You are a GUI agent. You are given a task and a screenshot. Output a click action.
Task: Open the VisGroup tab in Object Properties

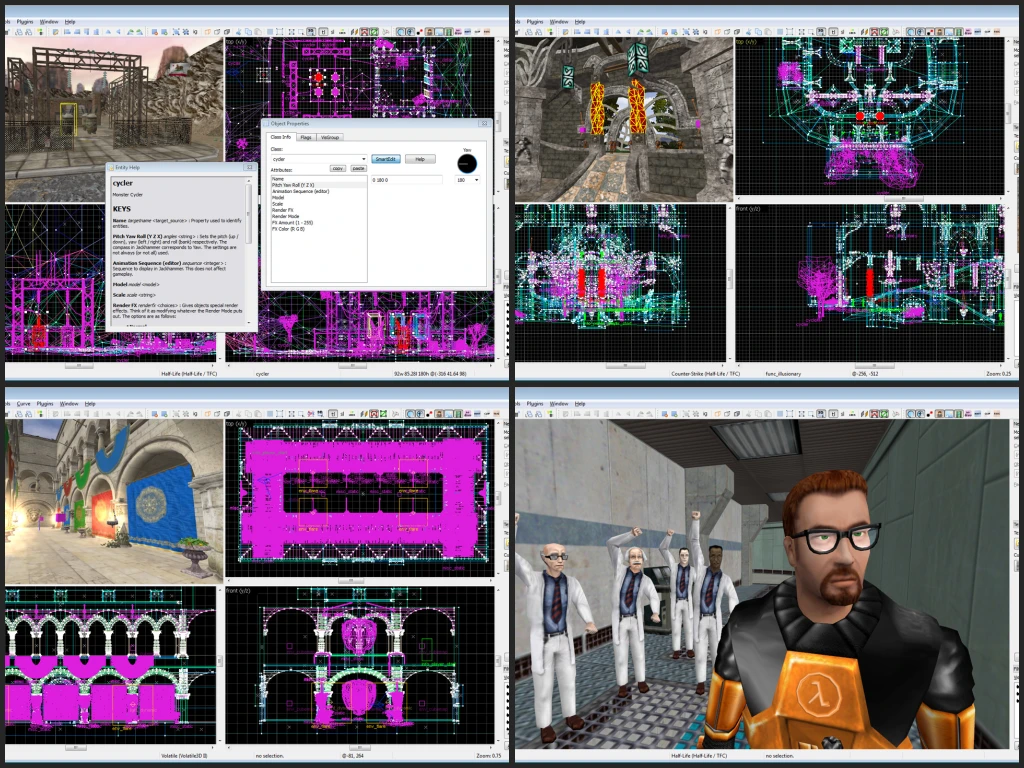click(x=331, y=136)
